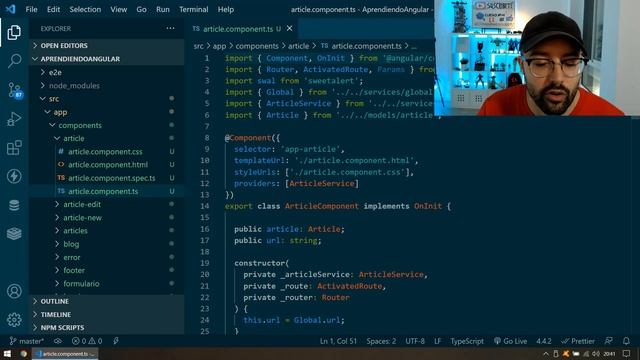Open the database icon in activity bar
This screenshot has width=640, height=360.
tap(14, 205)
